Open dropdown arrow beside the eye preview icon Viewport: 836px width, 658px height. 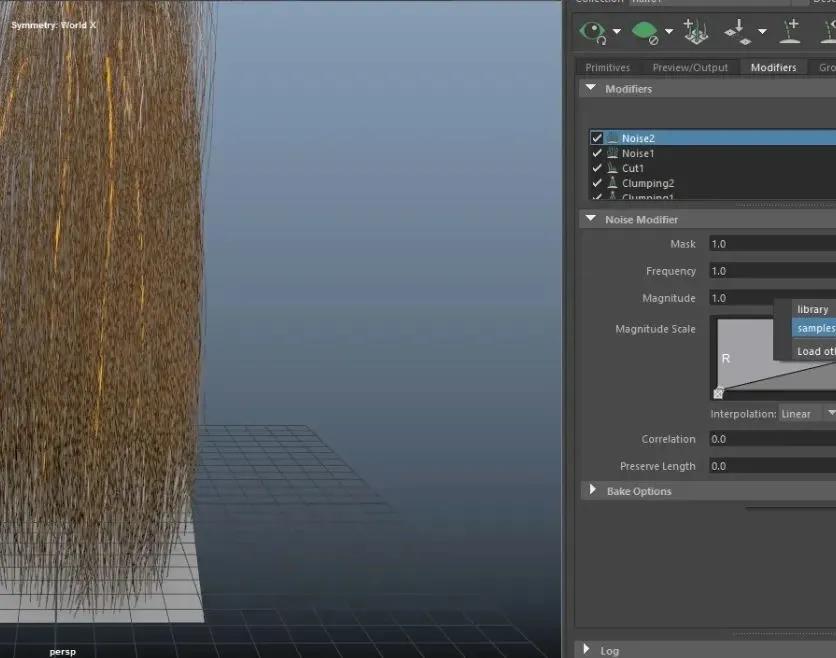(617, 31)
